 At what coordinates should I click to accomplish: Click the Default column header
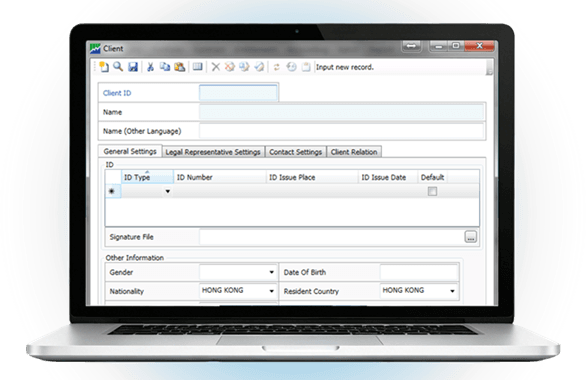pos(432,177)
